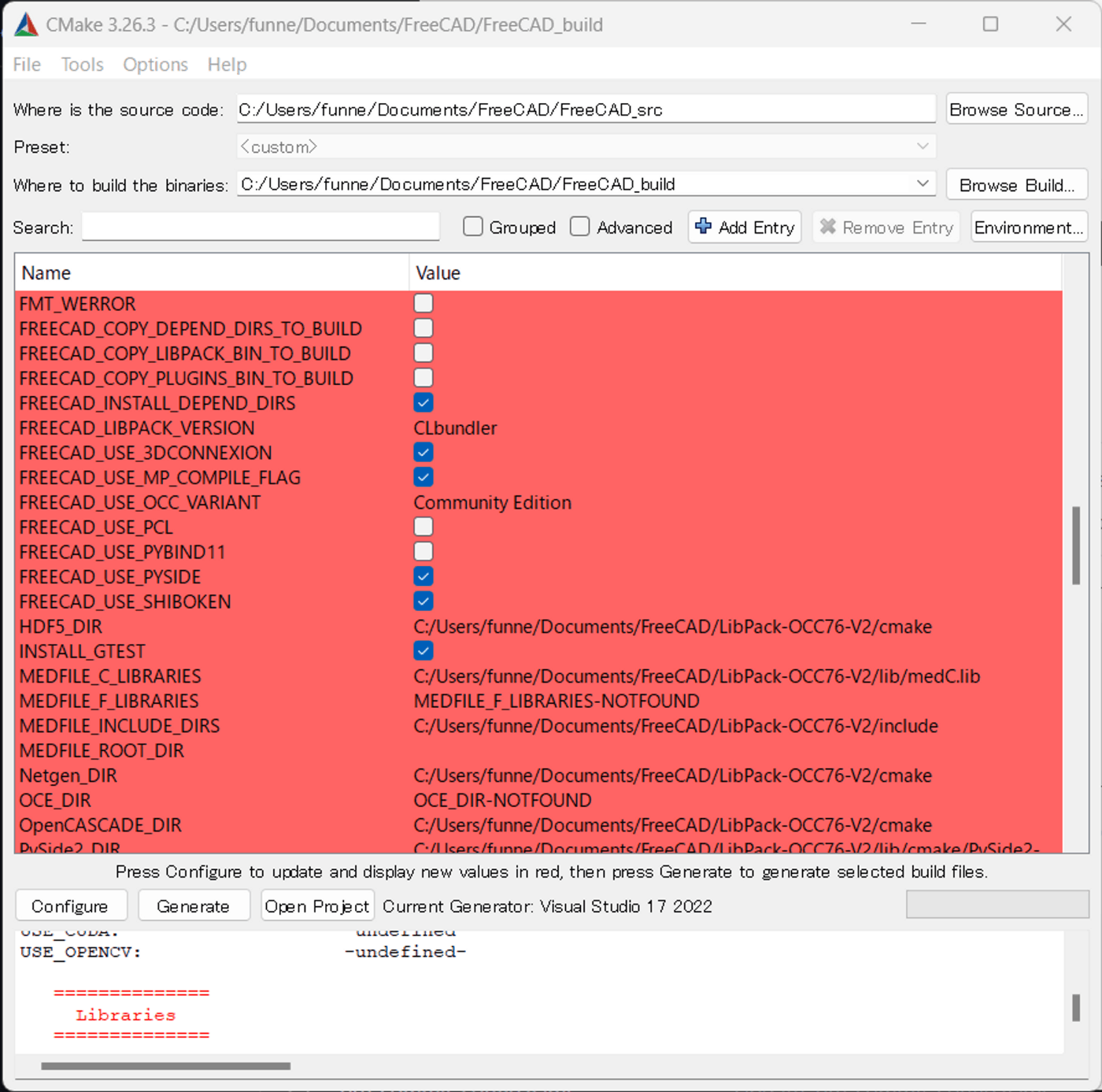The image size is (1102, 1092).
Task: Click the output log horizontal scrollbar
Action: coord(165,1066)
